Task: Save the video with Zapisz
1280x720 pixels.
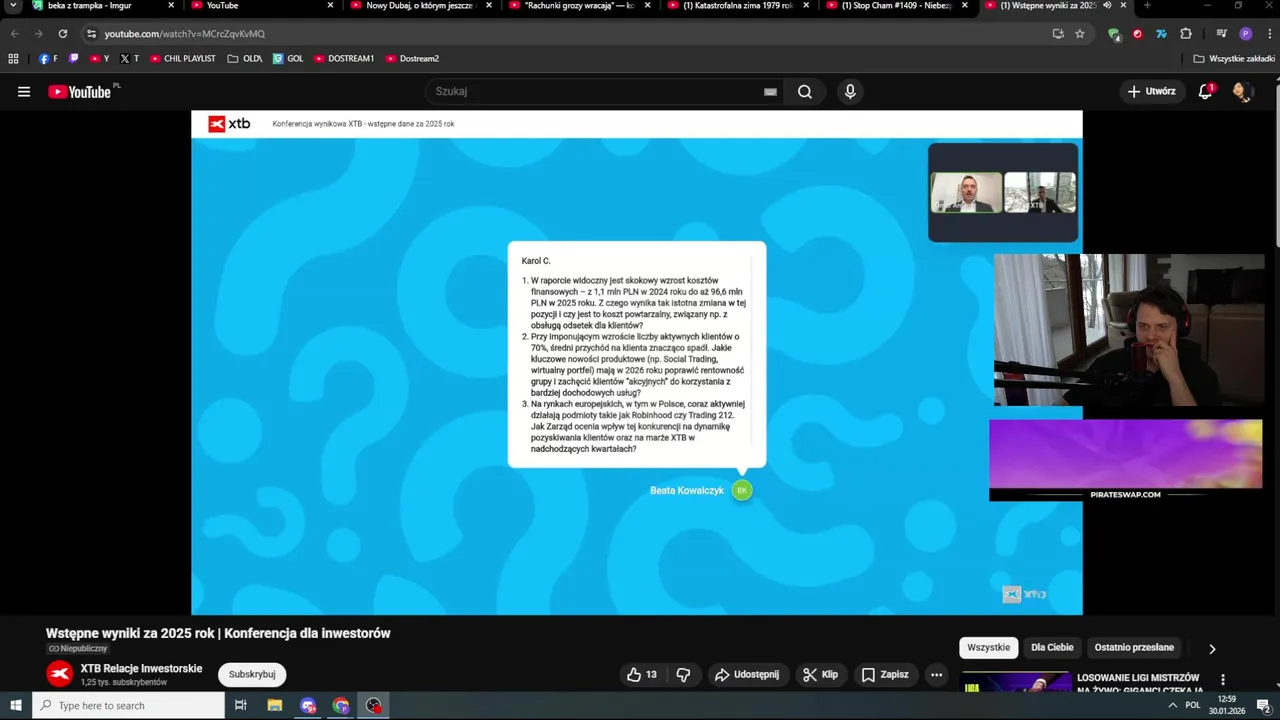Action: 885,675
